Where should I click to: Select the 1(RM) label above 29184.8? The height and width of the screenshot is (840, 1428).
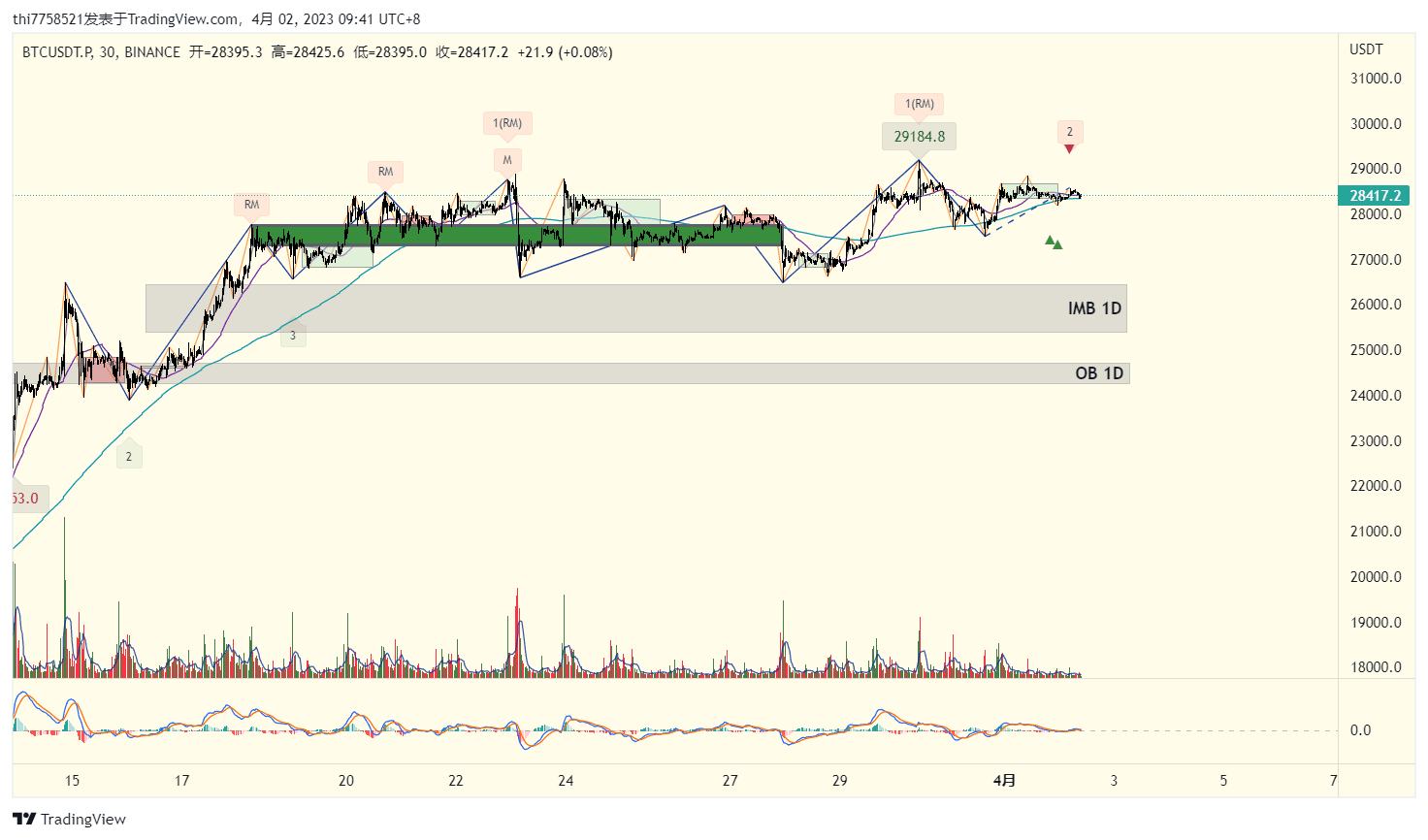pos(920,104)
